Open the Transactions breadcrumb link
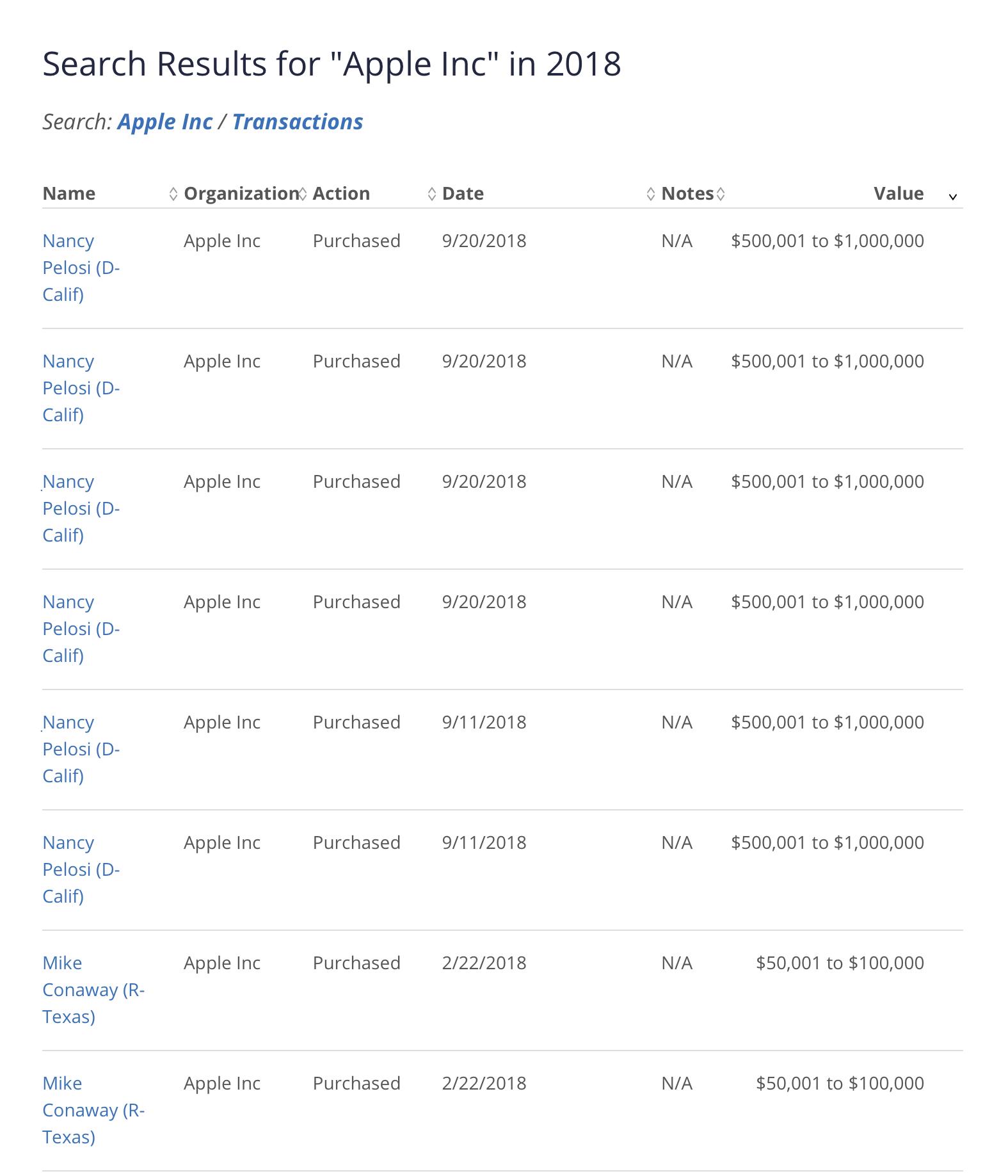The image size is (1008, 1176). pos(298,122)
